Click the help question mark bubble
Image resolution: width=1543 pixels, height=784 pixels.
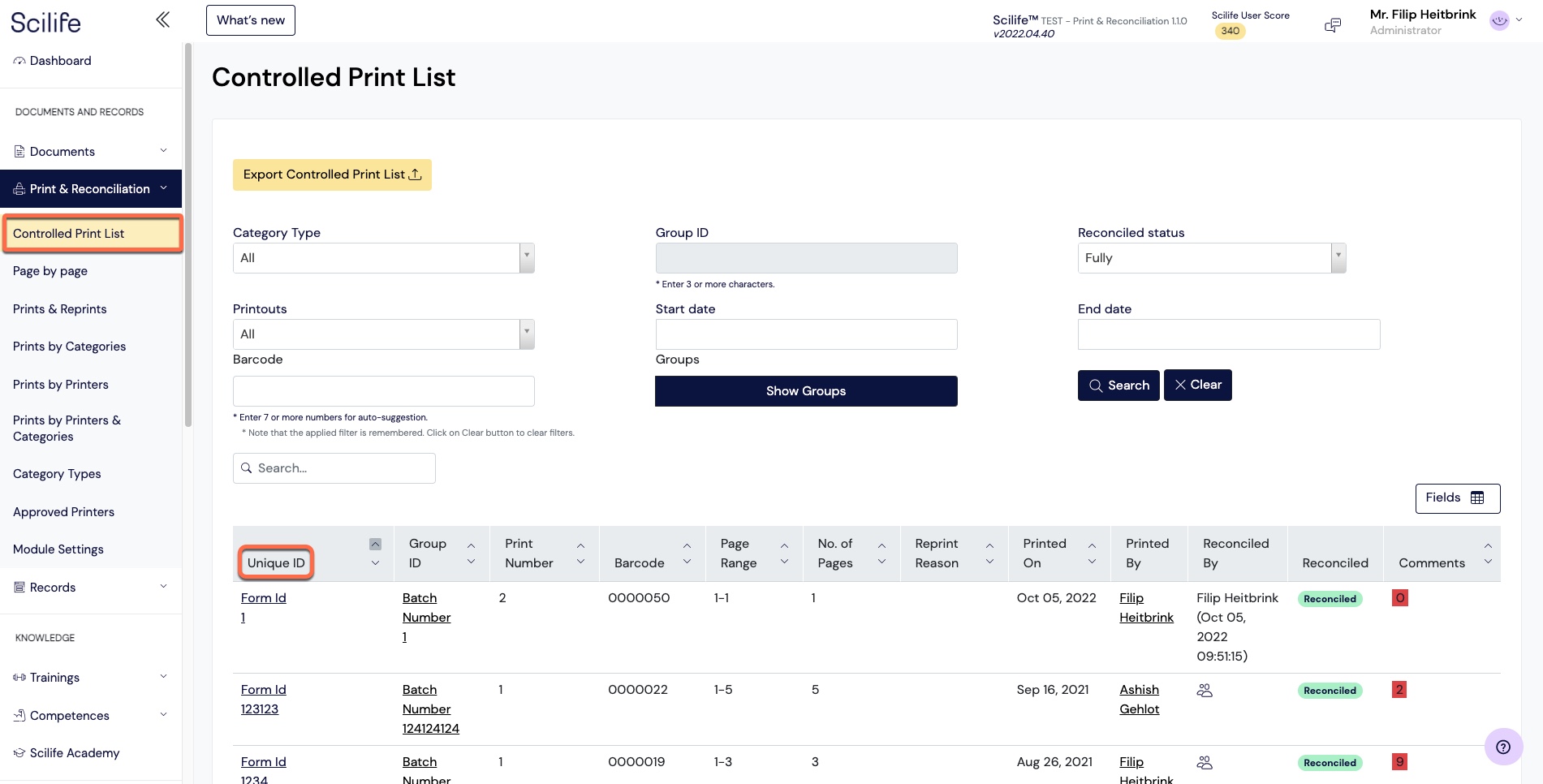pyautogui.click(x=1502, y=747)
